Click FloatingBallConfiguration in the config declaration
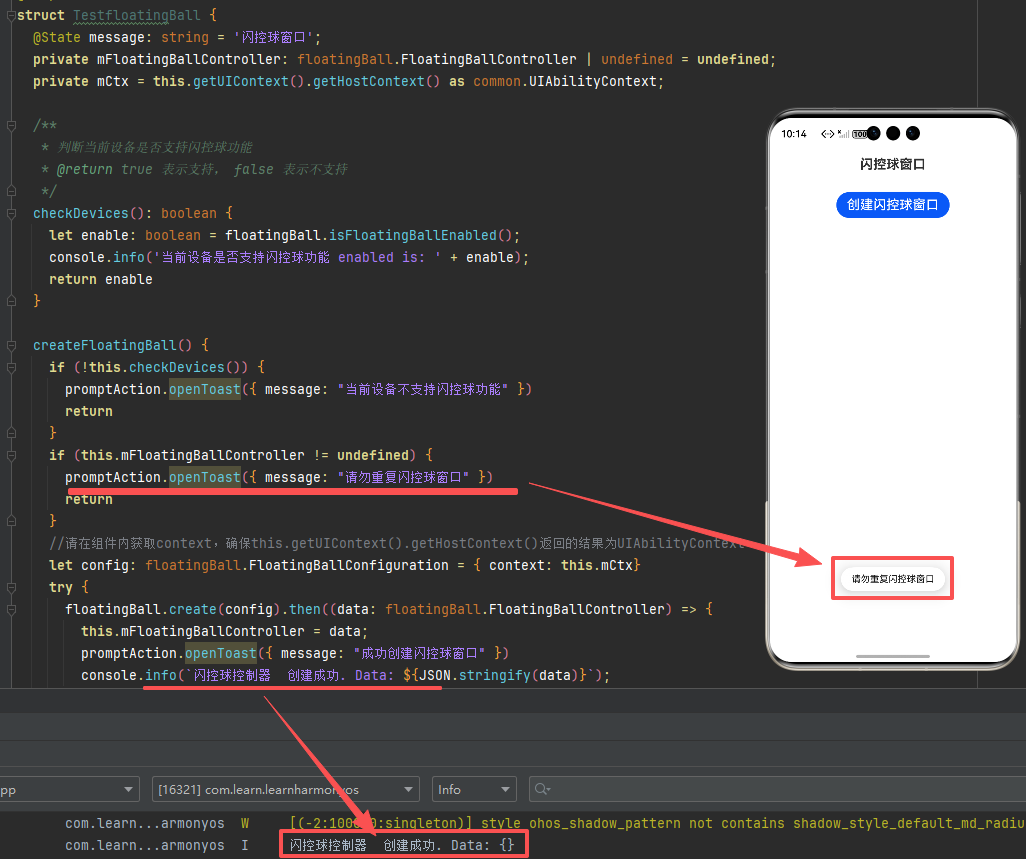This screenshot has height=859, width=1026. click(x=349, y=565)
